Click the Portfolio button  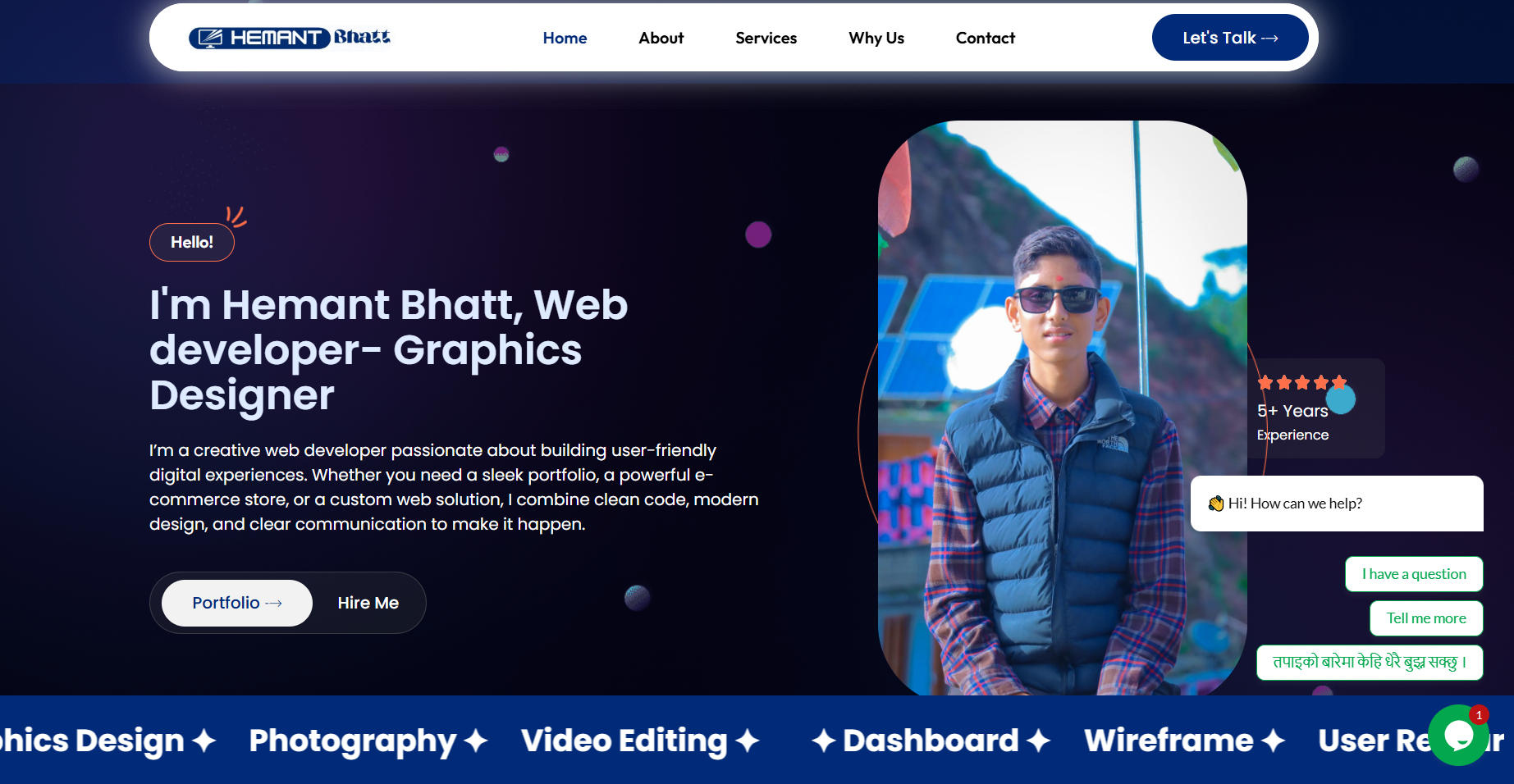point(236,603)
